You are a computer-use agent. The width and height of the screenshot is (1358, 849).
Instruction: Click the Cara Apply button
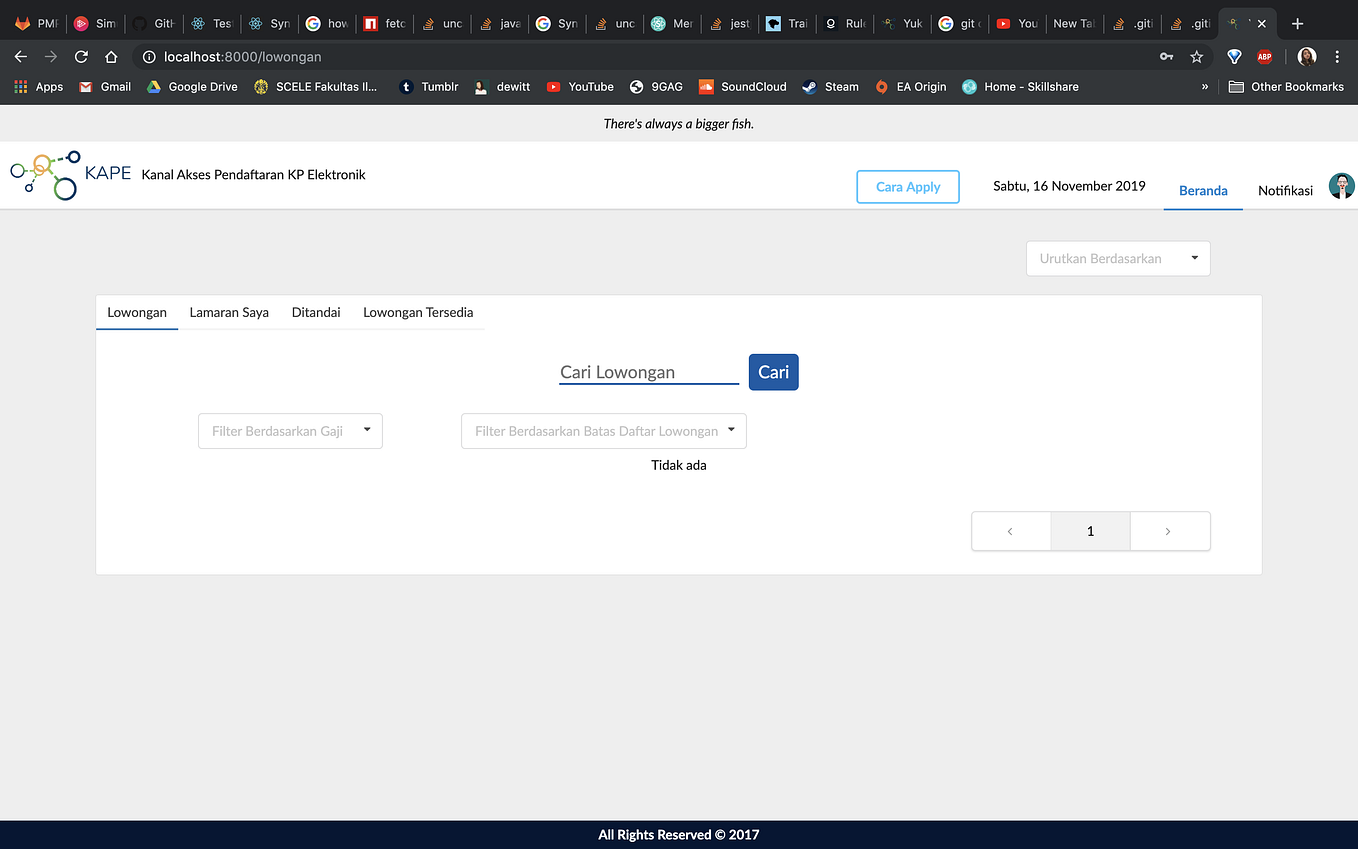pos(908,187)
